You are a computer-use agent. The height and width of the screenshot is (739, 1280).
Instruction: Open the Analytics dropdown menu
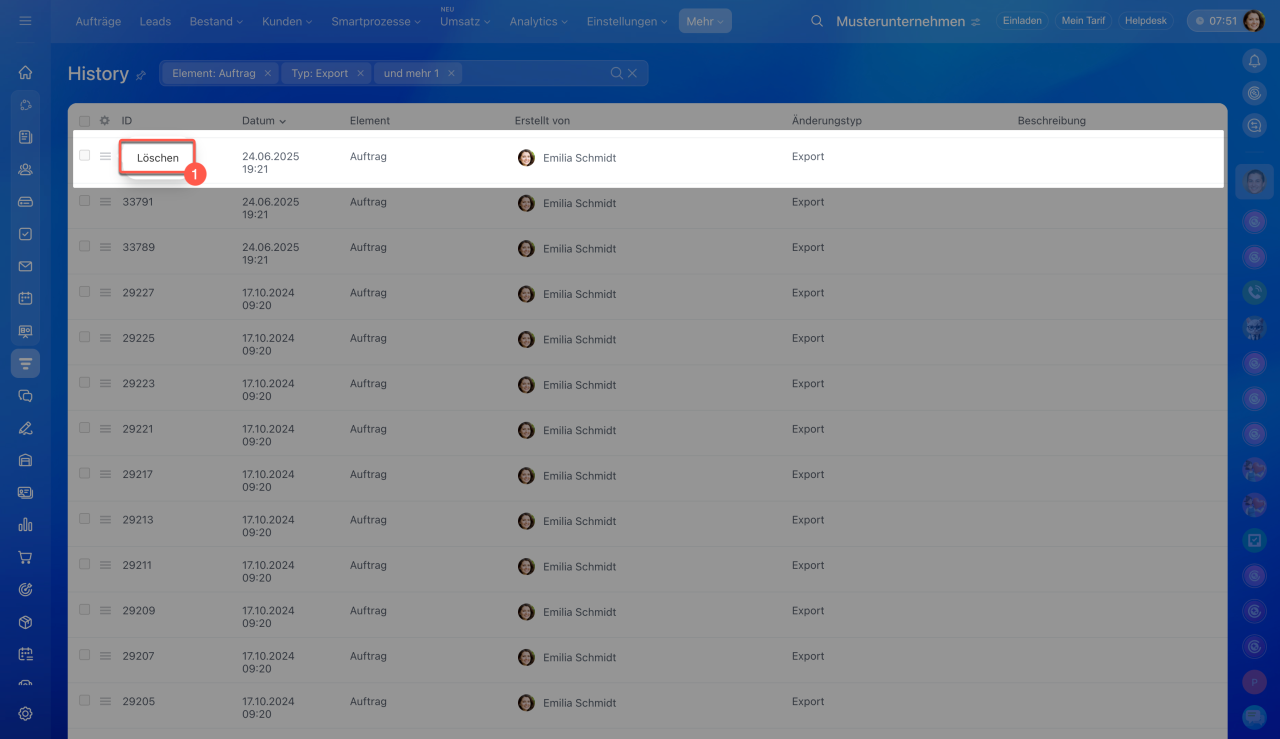coord(538,21)
